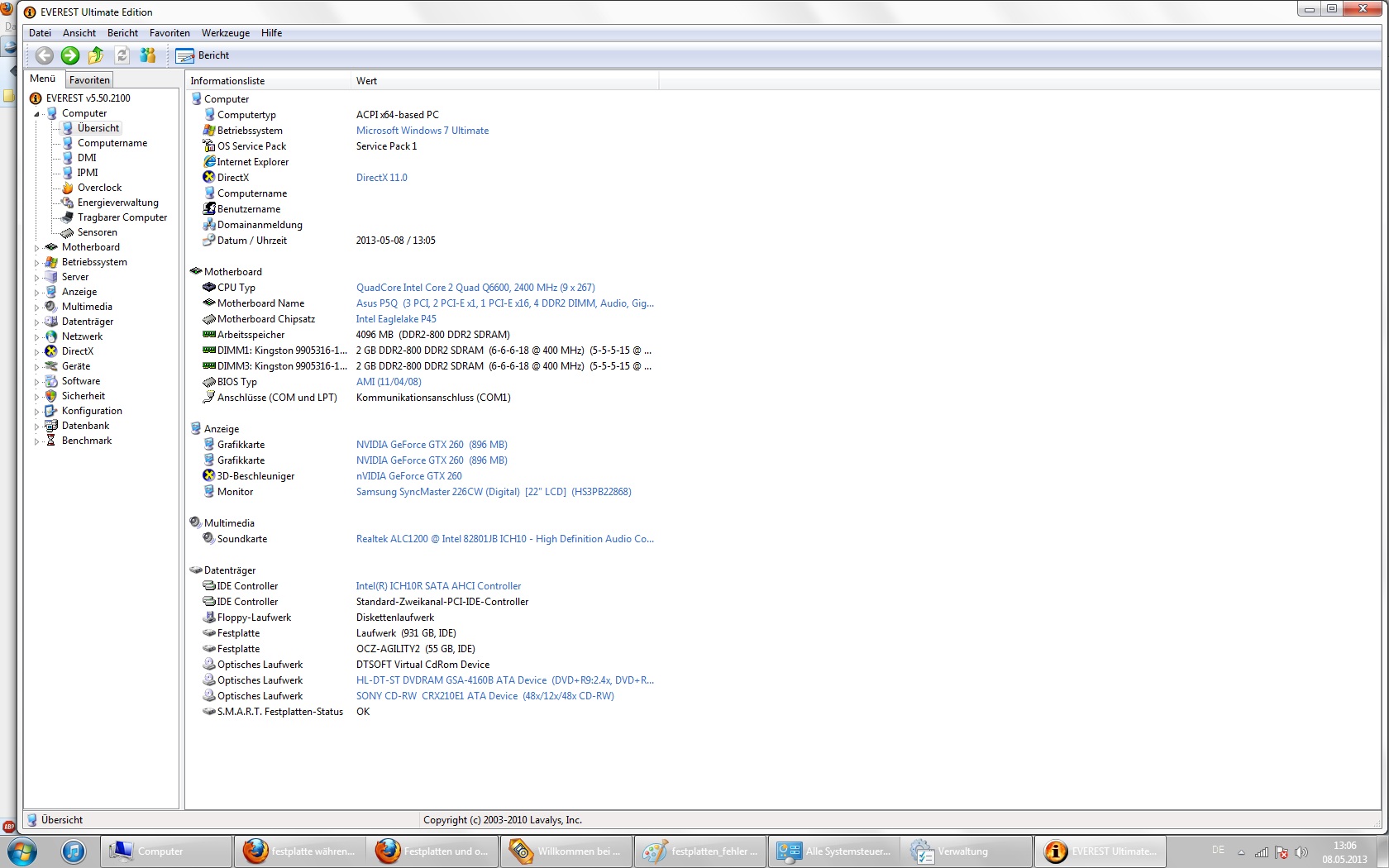This screenshot has height=868, width=1389.
Task: Open the Samsung SyncMaster 226CW link
Action: pos(494,492)
